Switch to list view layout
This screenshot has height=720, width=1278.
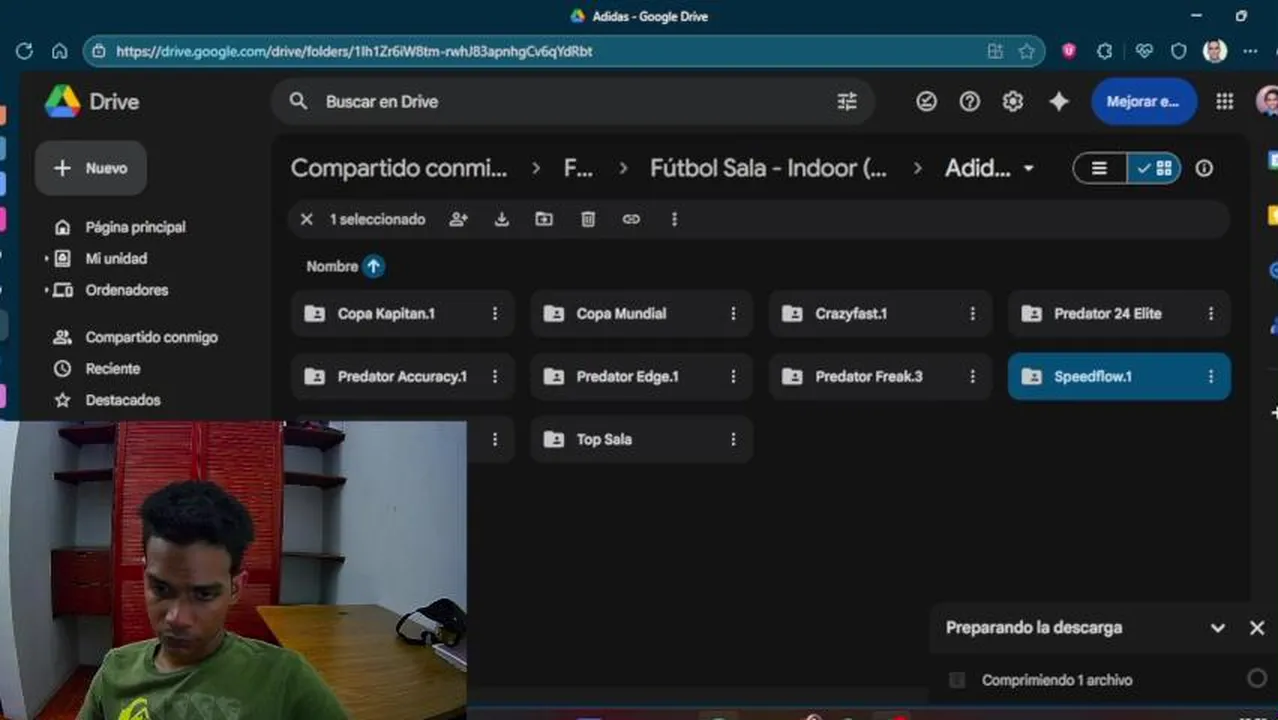click(1099, 168)
